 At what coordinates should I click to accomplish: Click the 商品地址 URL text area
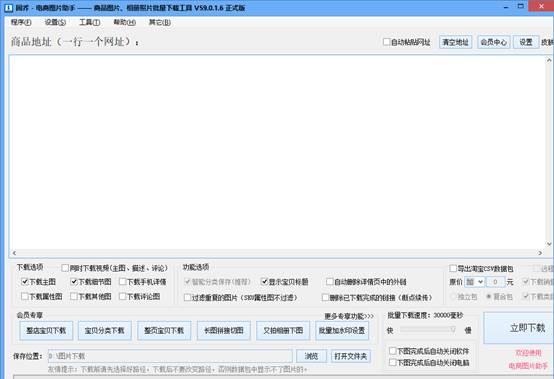pos(278,152)
